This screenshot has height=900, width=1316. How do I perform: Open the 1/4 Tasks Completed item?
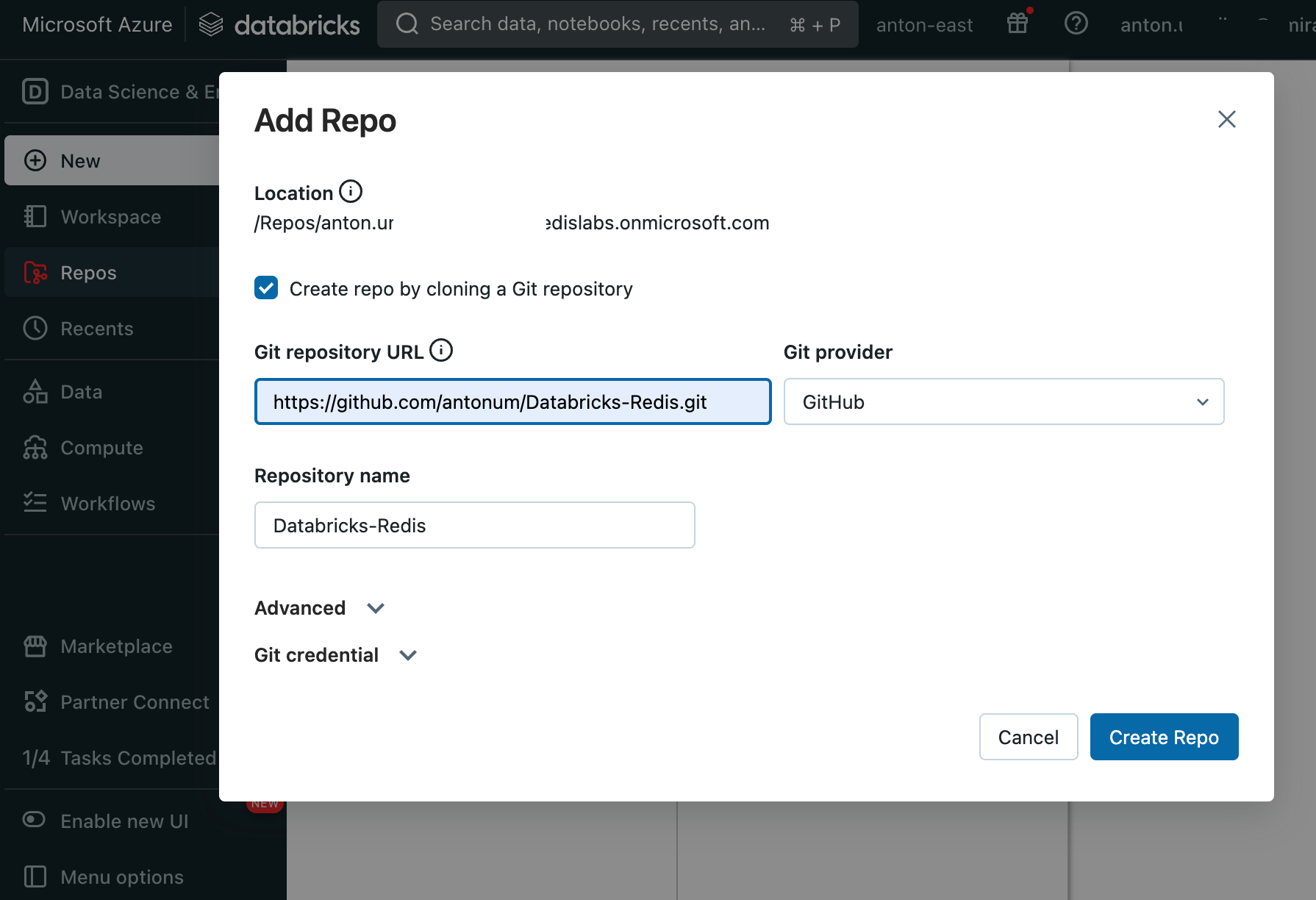(x=112, y=757)
